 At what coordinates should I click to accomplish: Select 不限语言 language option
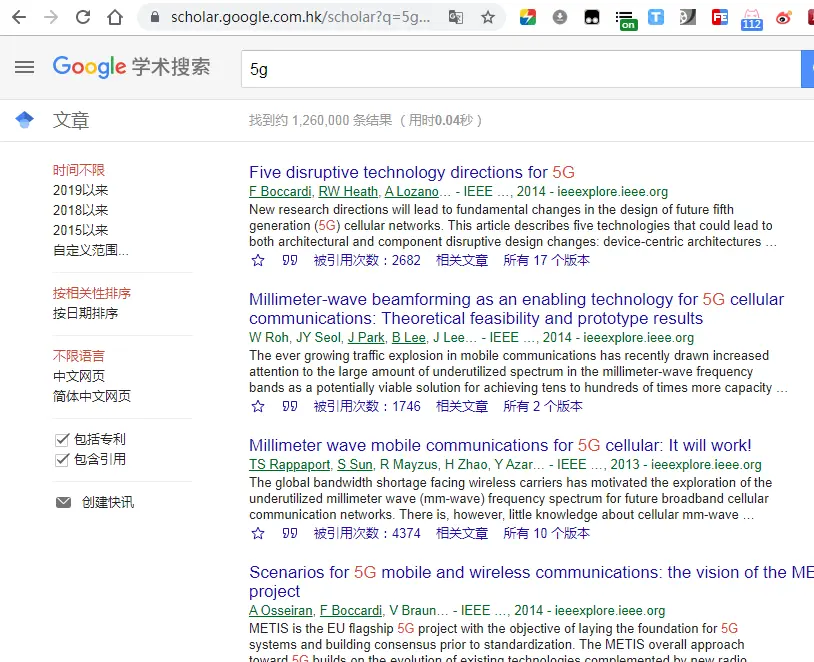coord(79,356)
